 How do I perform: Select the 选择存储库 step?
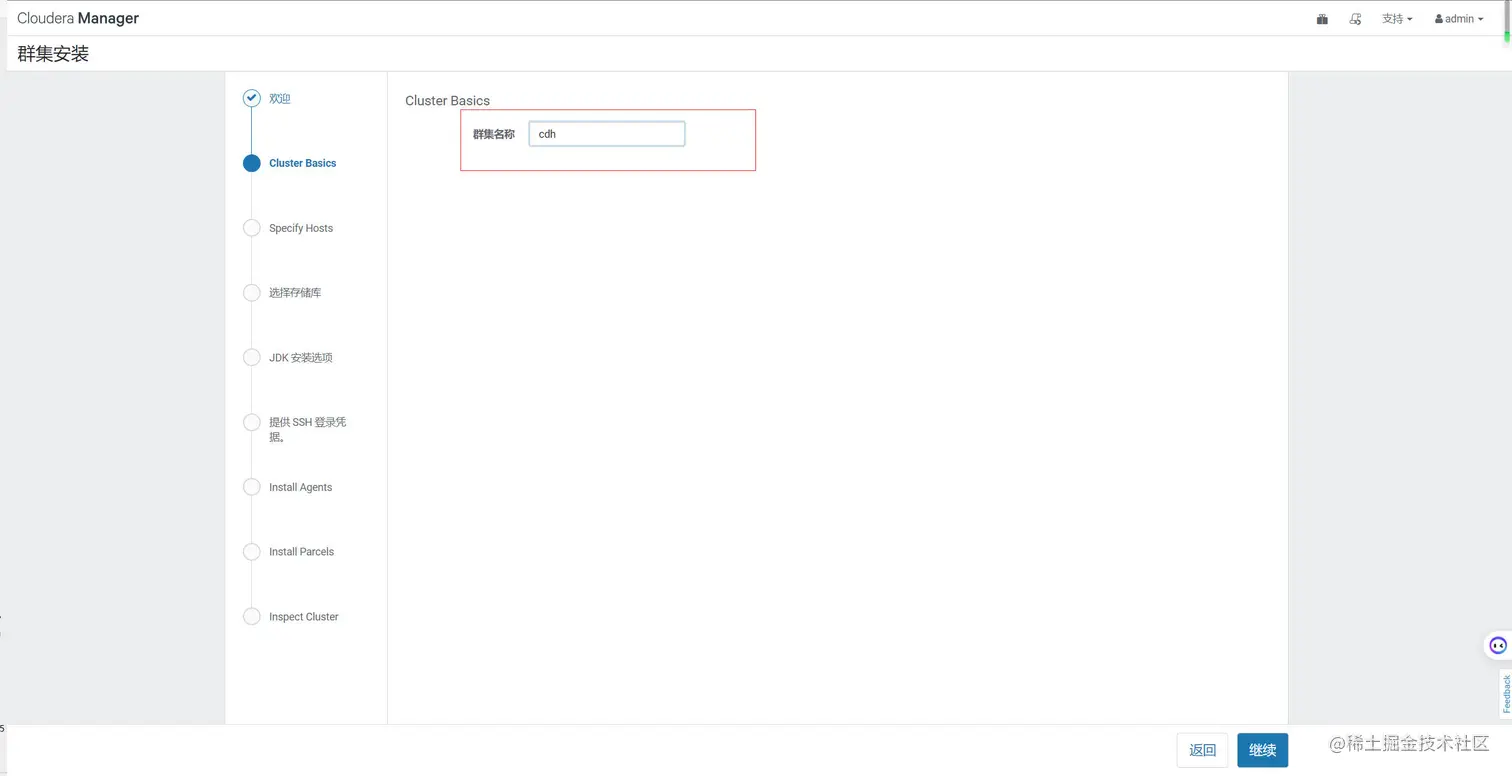295,293
